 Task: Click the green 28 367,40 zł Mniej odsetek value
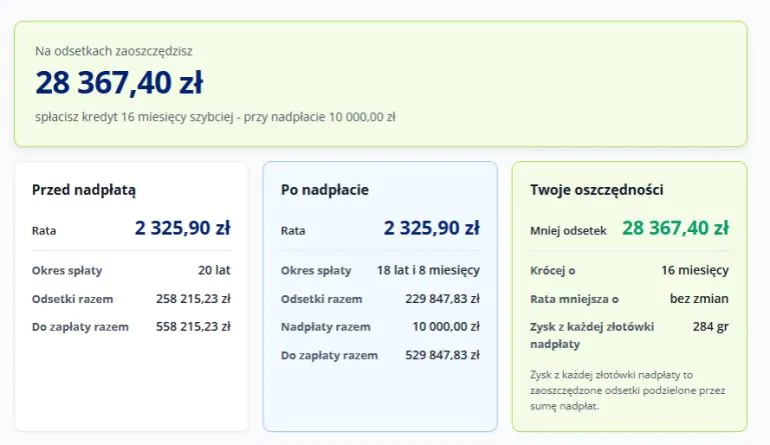(676, 228)
